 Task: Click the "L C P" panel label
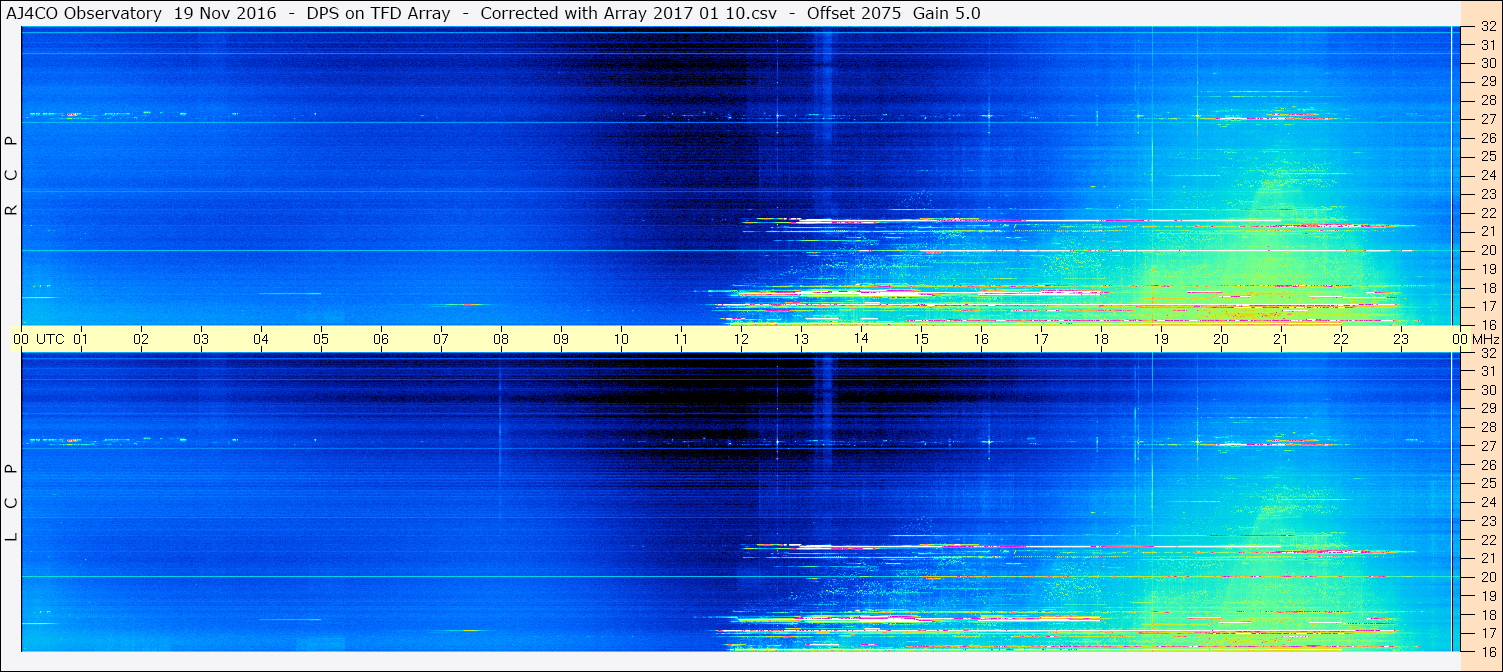pos(12,502)
